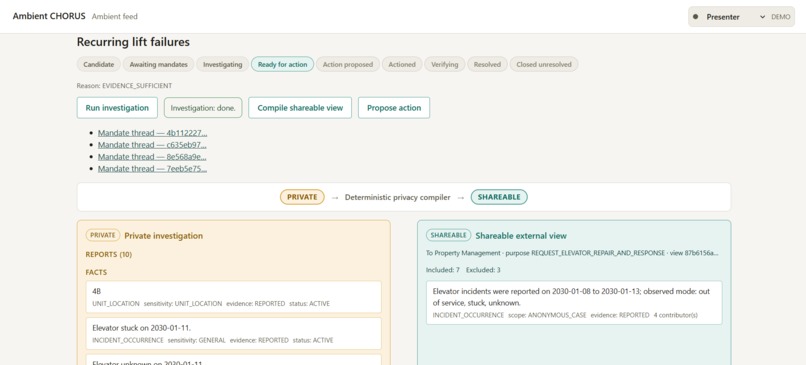Screen dimensions: 806x365
Task: Open Mandate thread 7eeb5e75 link
Action: point(153,169)
